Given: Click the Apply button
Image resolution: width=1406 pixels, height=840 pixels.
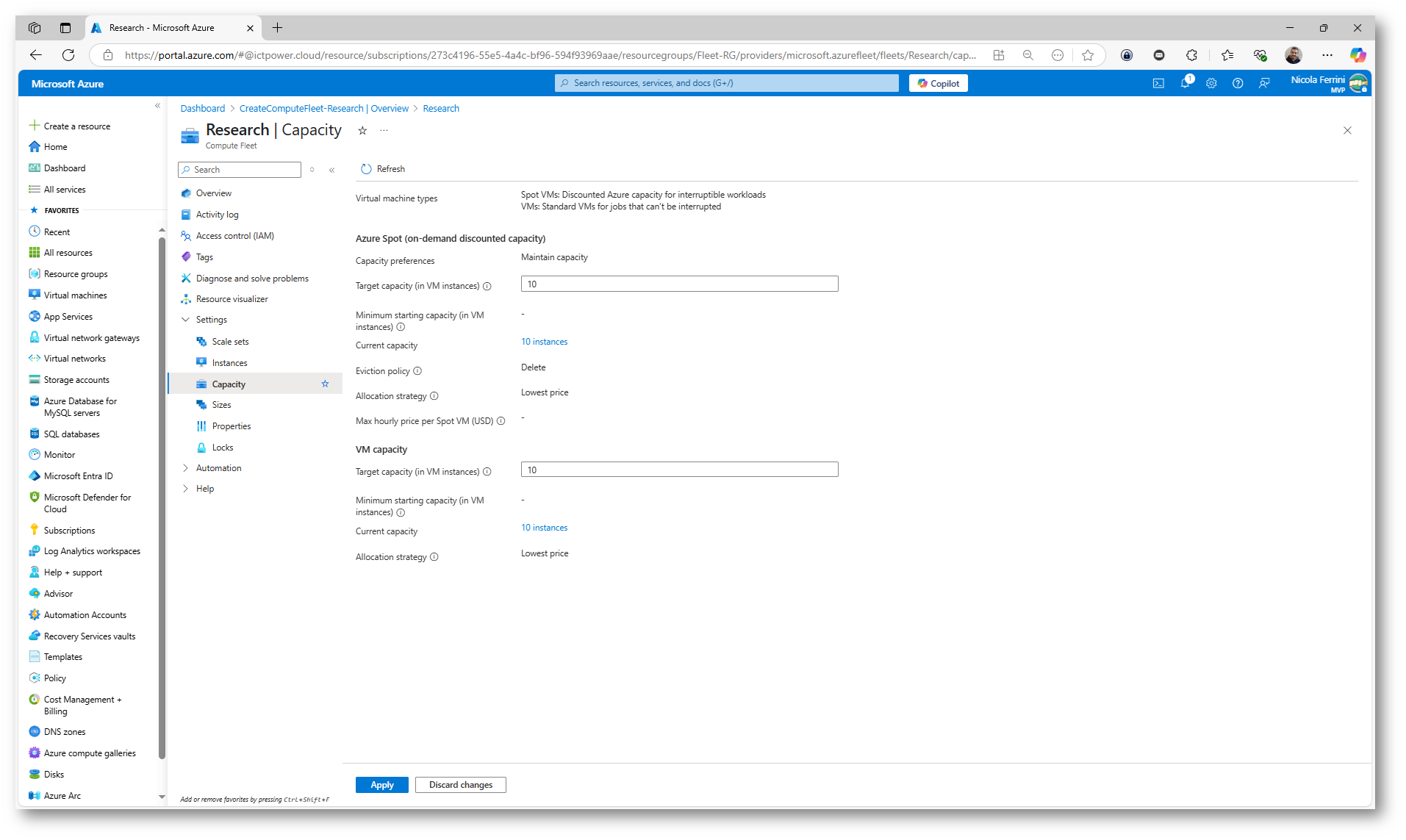Looking at the screenshot, I should (382, 785).
